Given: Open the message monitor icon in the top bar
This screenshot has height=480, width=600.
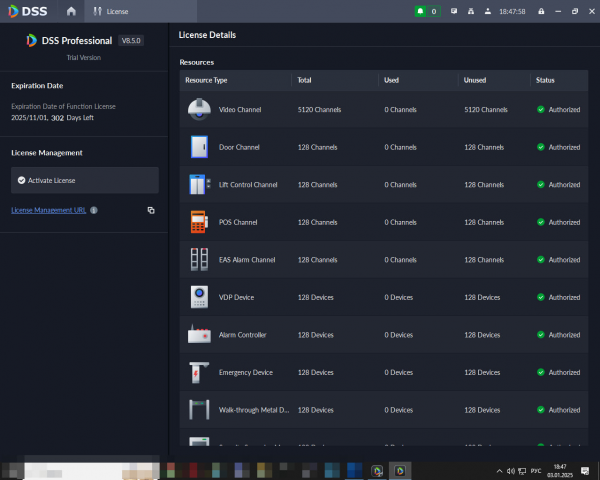Looking at the screenshot, I should [454, 11].
